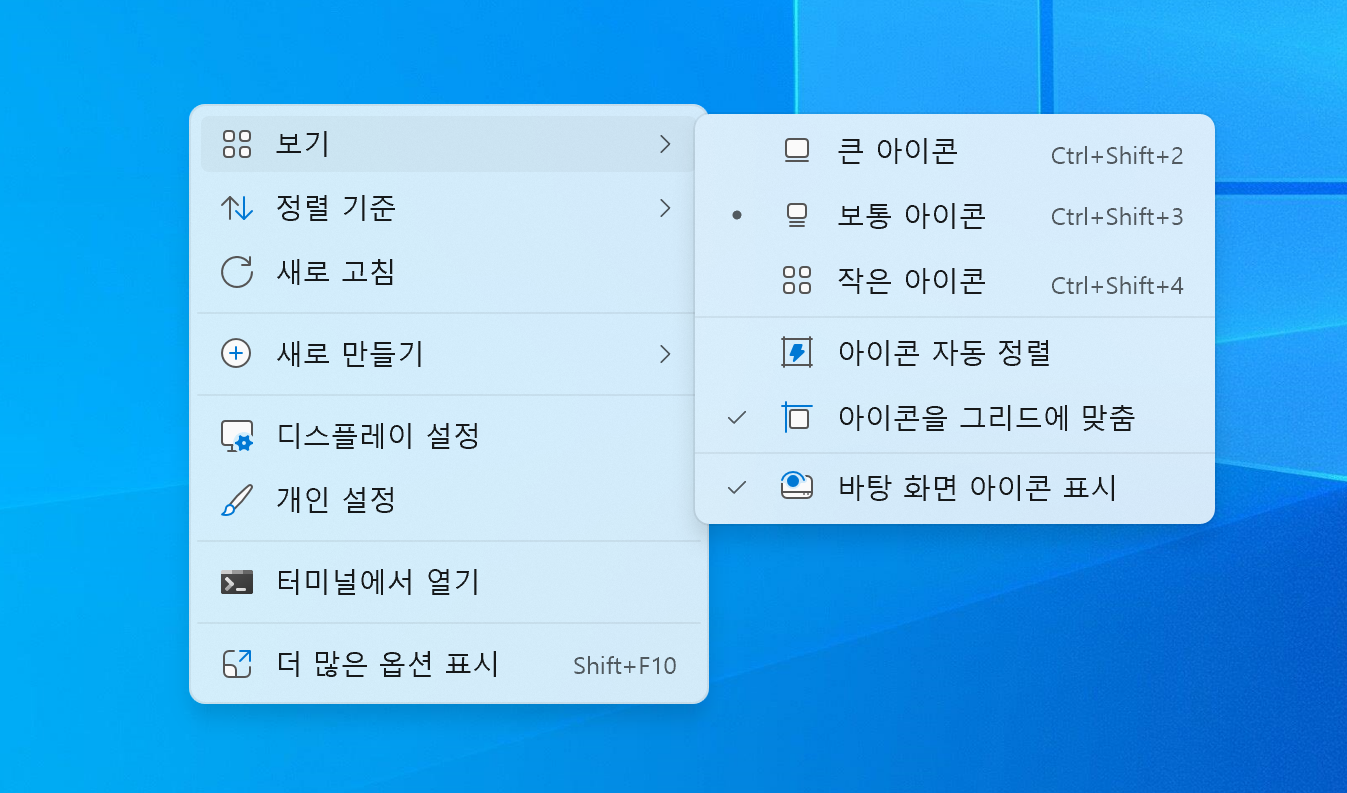This screenshot has height=793, width=1347.
Task: Open 디스플레이 설정 from the menu
Action: [x=448, y=436]
